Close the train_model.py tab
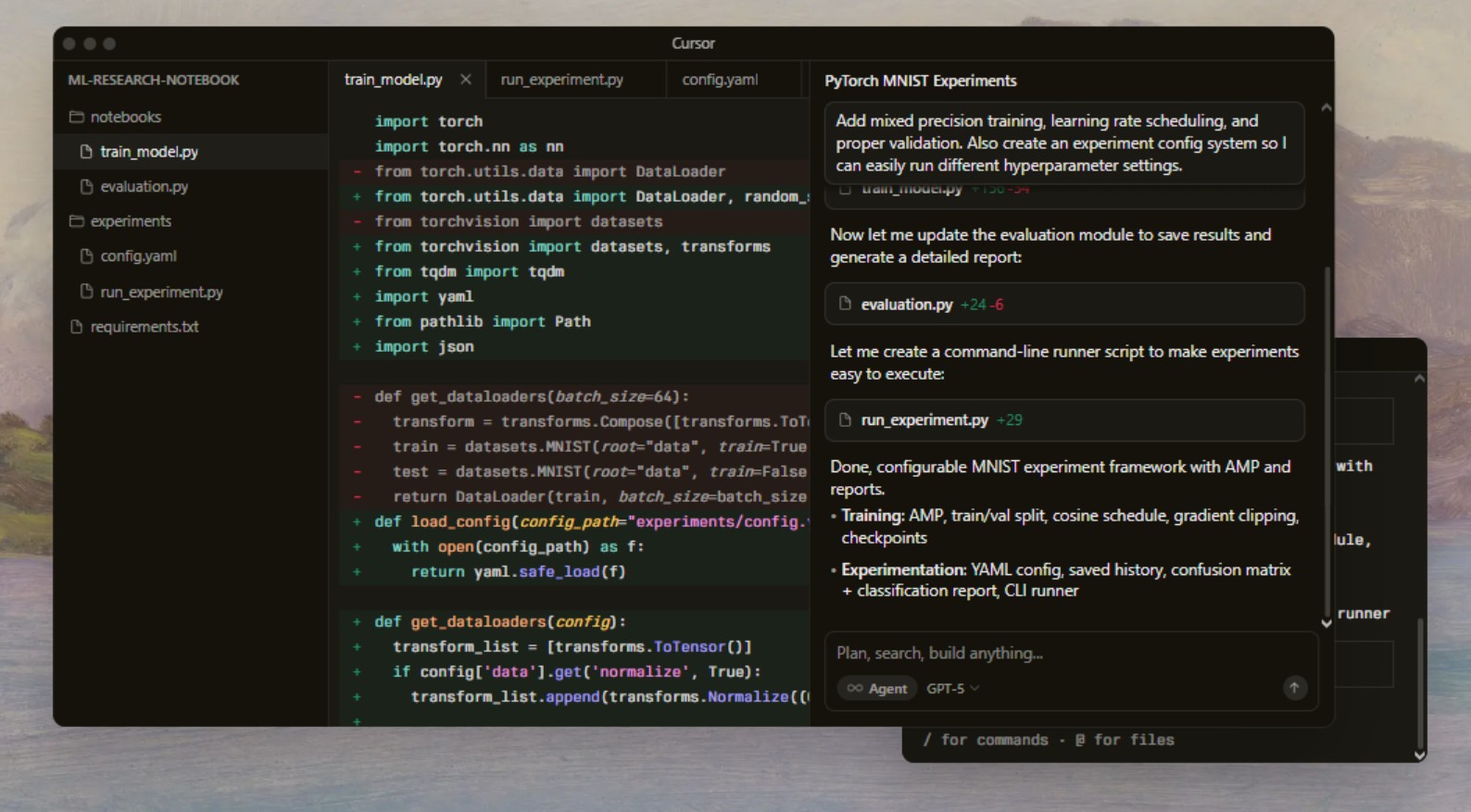Image resolution: width=1471 pixels, height=812 pixels. click(x=466, y=80)
